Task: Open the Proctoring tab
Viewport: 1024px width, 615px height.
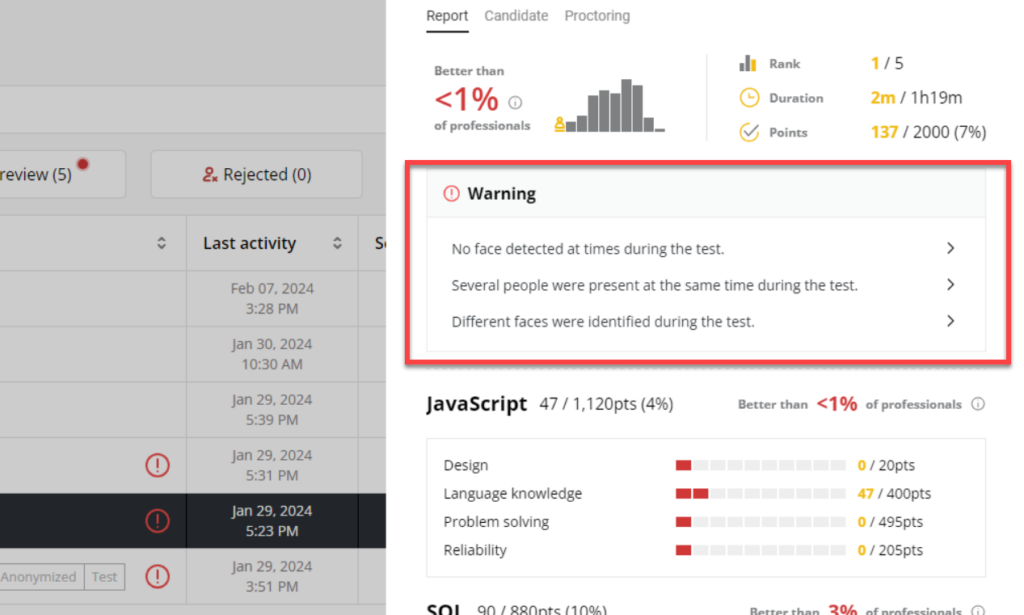Action: [x=597, y=16]
